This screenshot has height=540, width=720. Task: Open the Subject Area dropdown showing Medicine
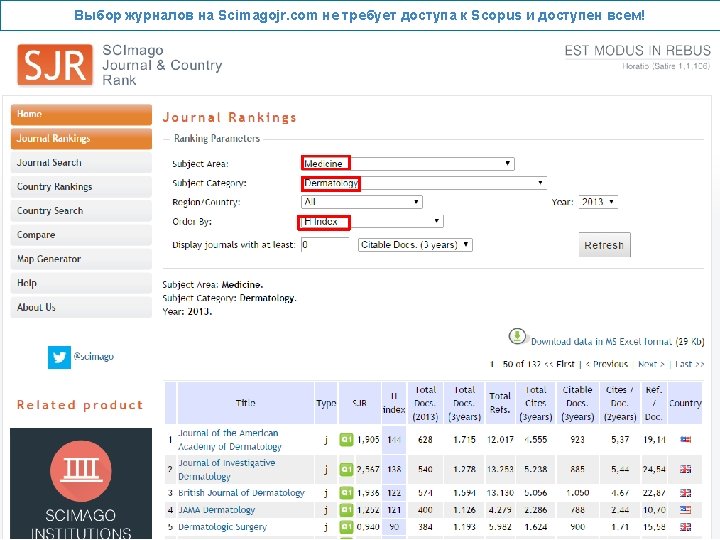408,163
